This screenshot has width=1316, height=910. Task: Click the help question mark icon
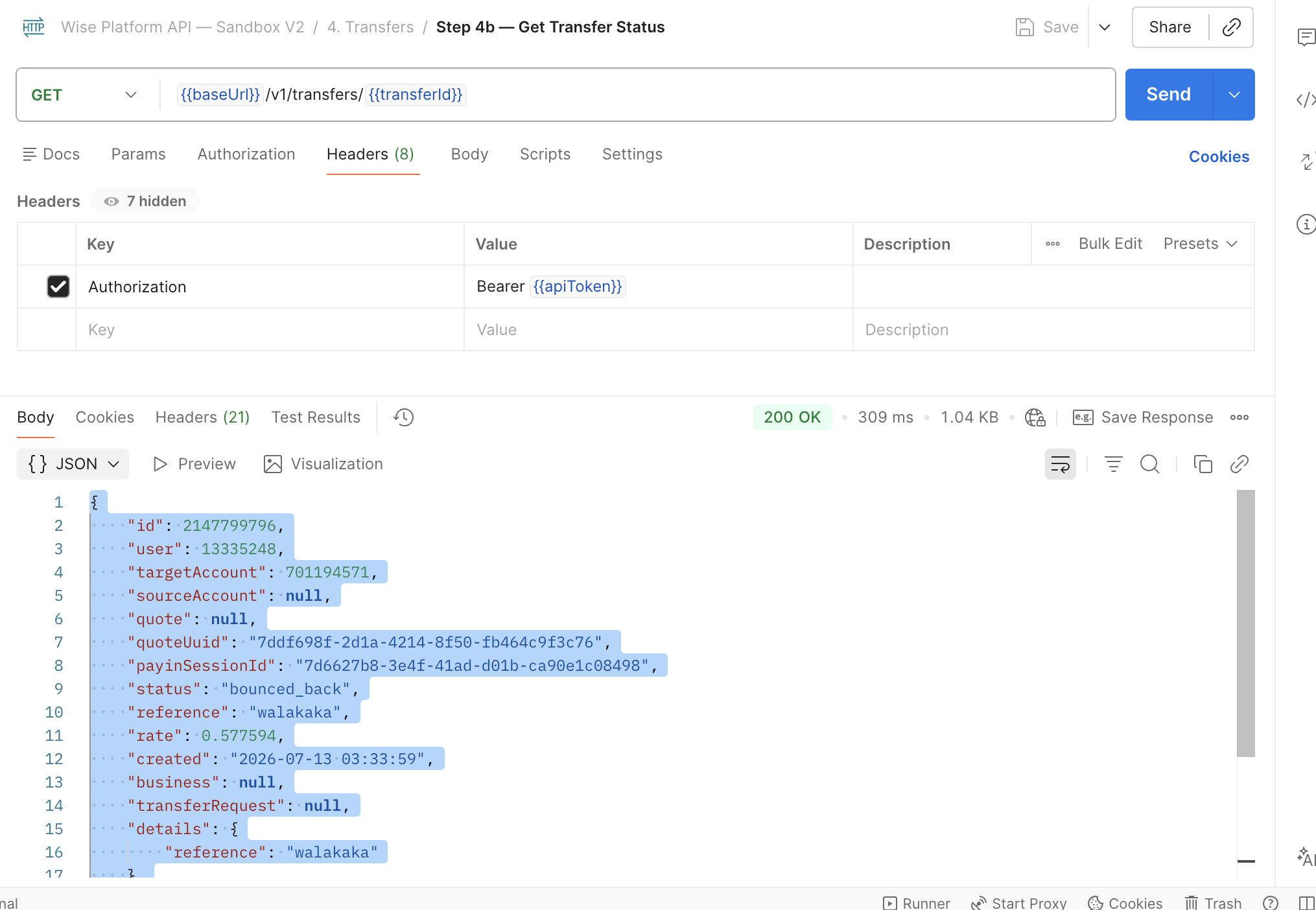point(1271,903)
